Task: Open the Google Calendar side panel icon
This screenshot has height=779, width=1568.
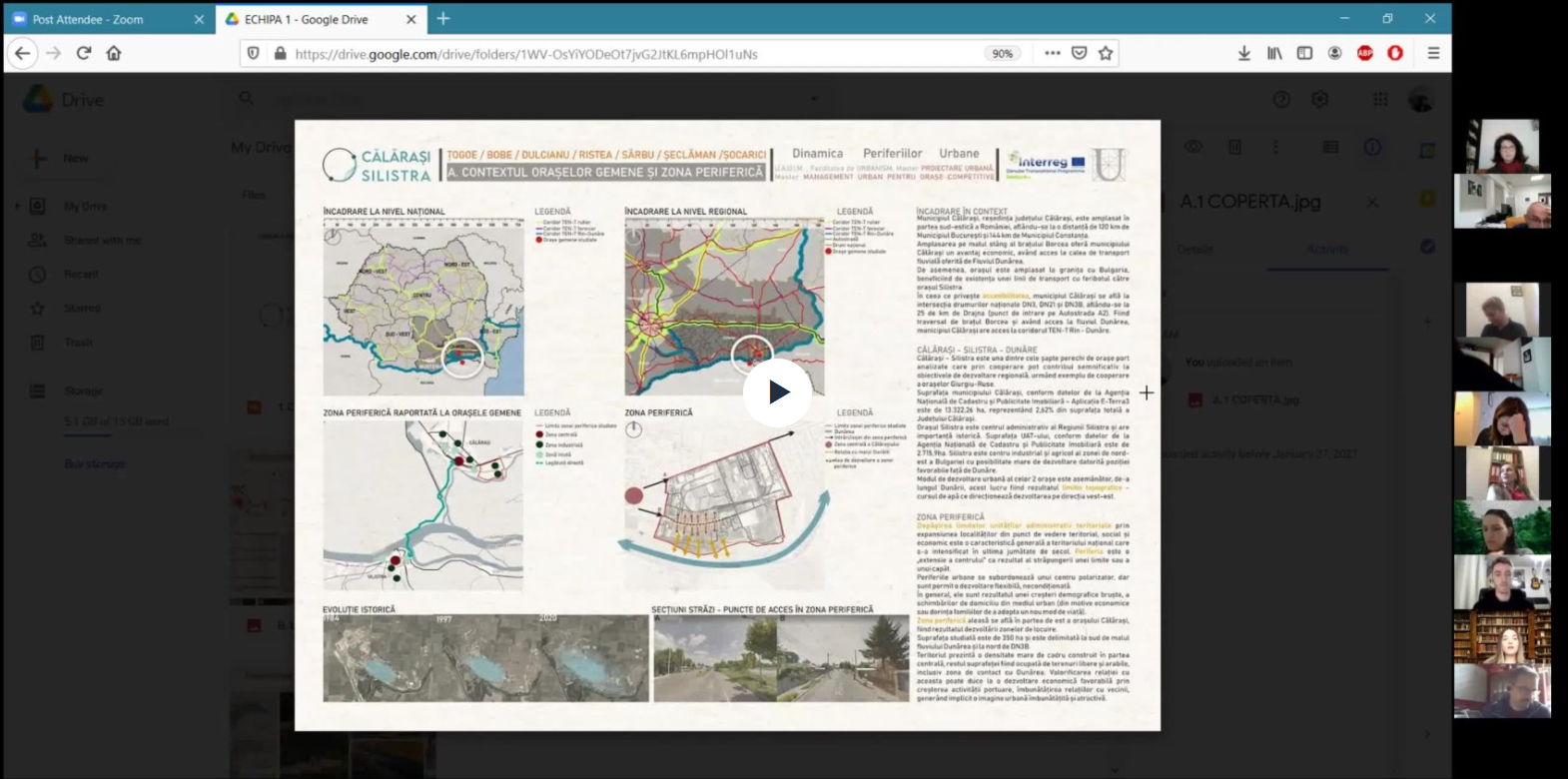Action: [x=1427, y=151]
